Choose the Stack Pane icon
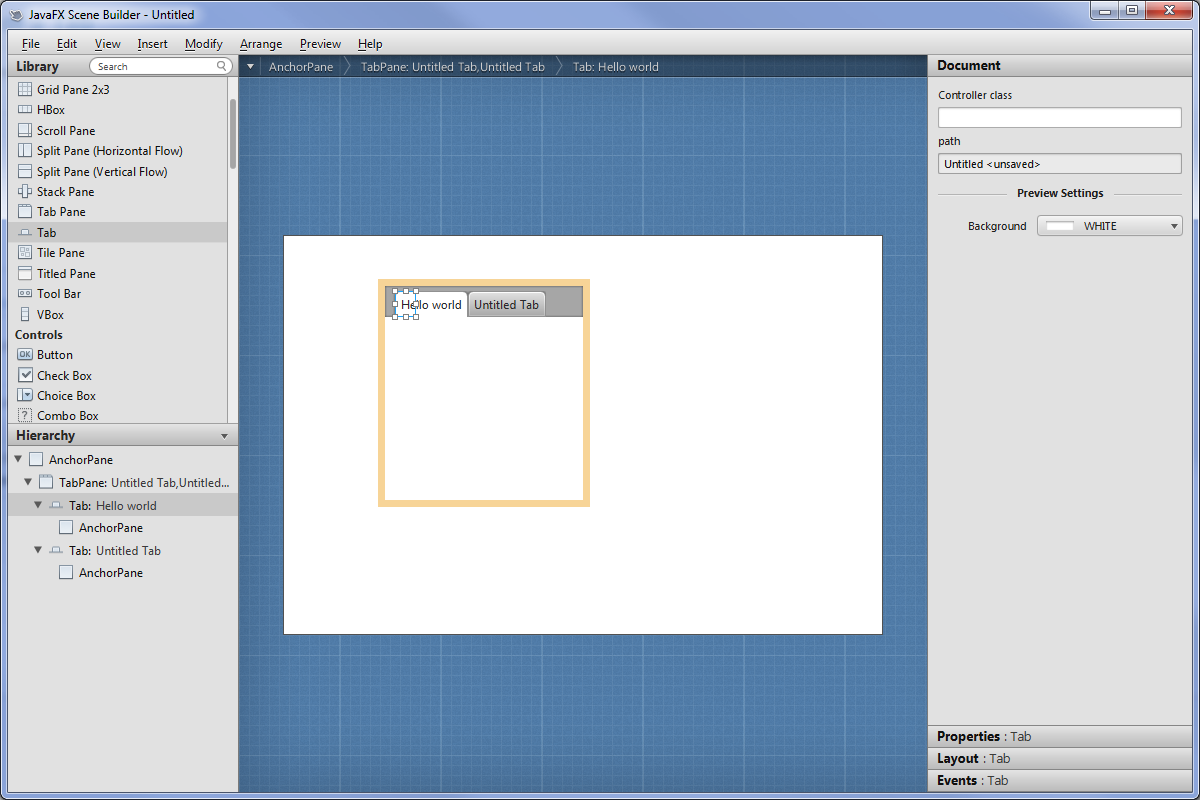 click(x=25, y=192)
